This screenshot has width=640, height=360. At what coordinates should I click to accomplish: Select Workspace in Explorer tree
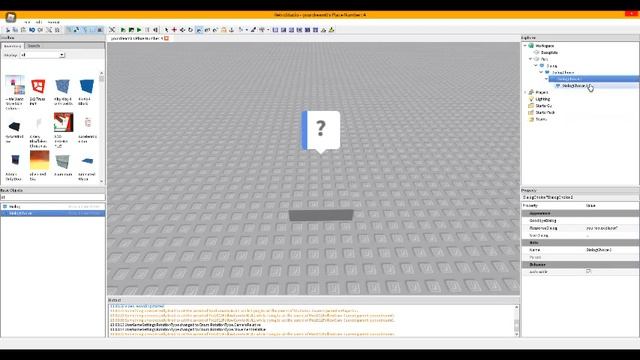[x=544, y=46]
